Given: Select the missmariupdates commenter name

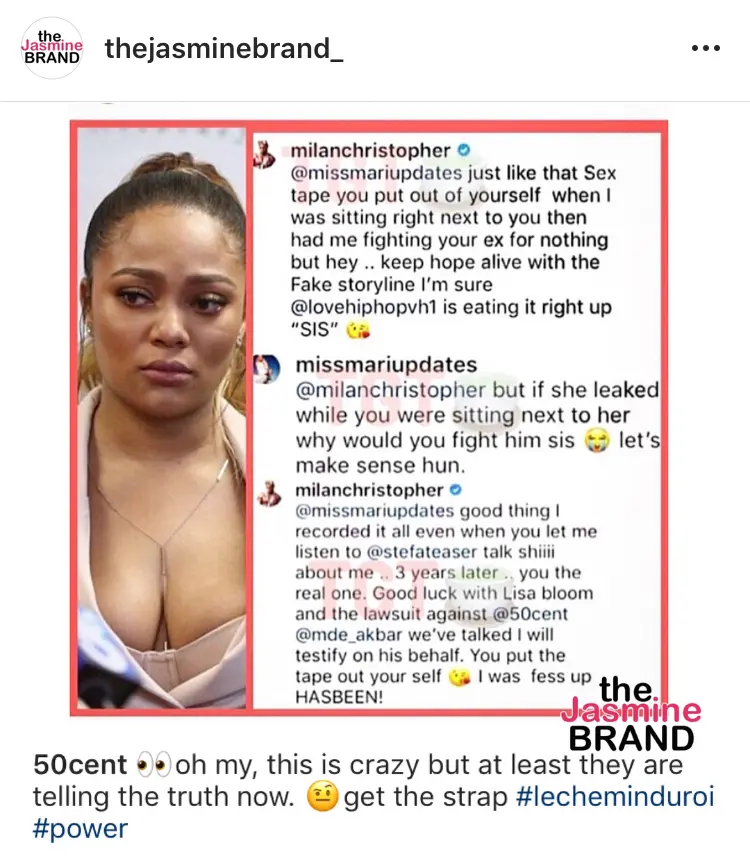Looking at the screenshot, I should (386, 365).
